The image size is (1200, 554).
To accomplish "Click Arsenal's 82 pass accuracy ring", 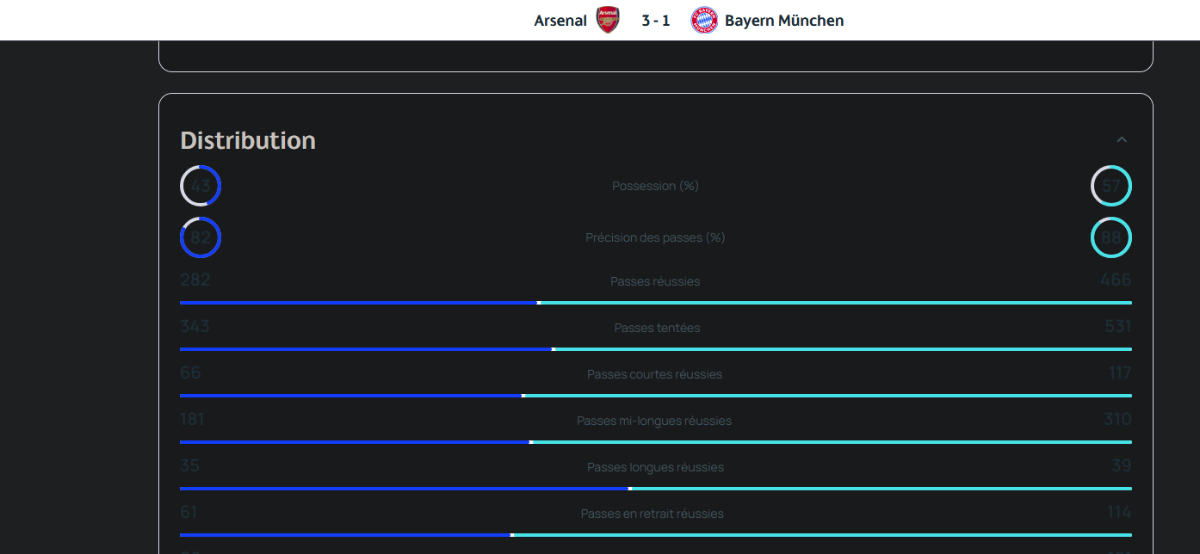I will click(200, 238).
